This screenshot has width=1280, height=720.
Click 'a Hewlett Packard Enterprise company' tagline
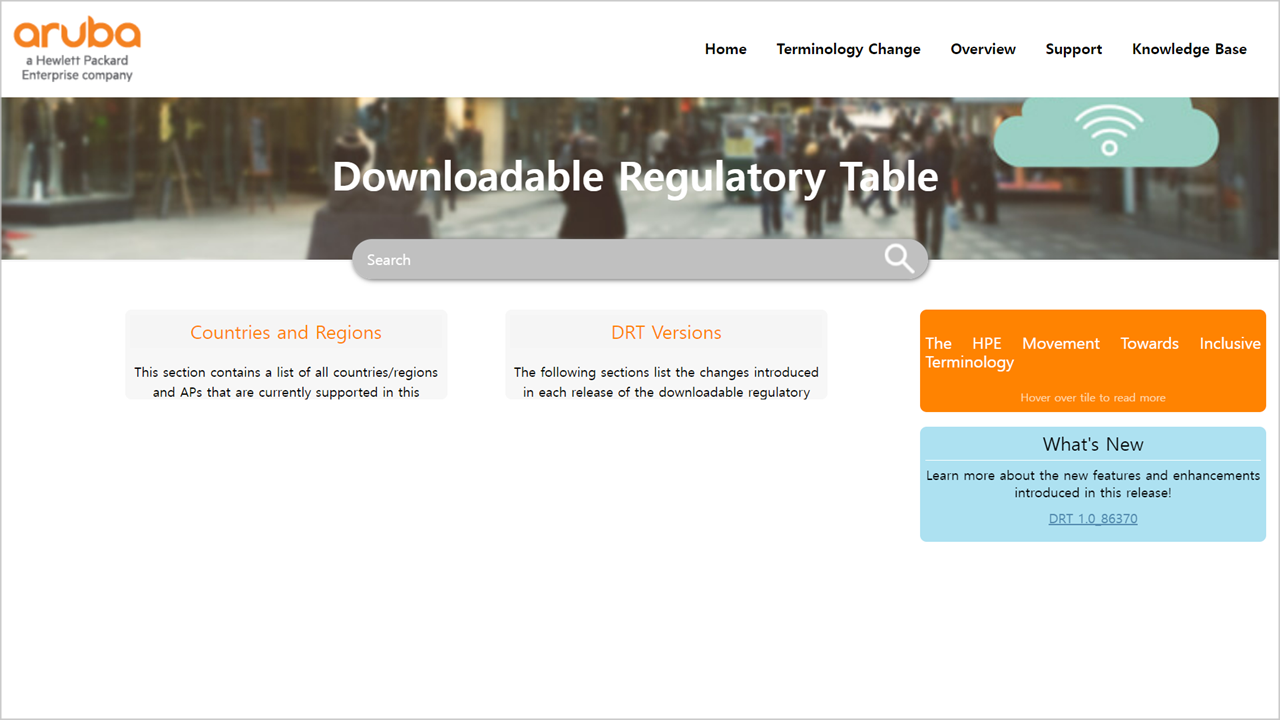click(77, 67)
